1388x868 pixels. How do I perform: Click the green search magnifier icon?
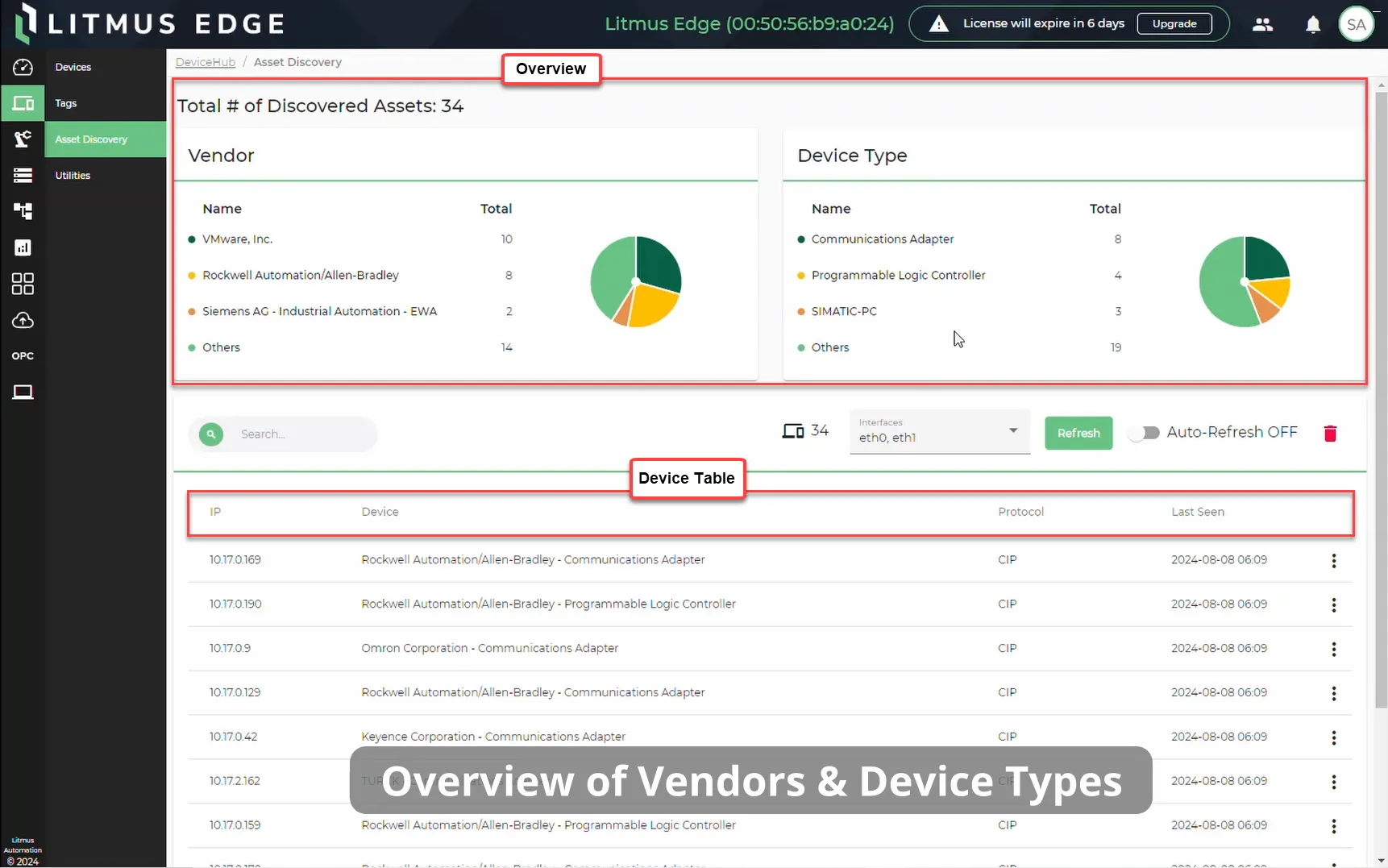(x=211, y=434)
